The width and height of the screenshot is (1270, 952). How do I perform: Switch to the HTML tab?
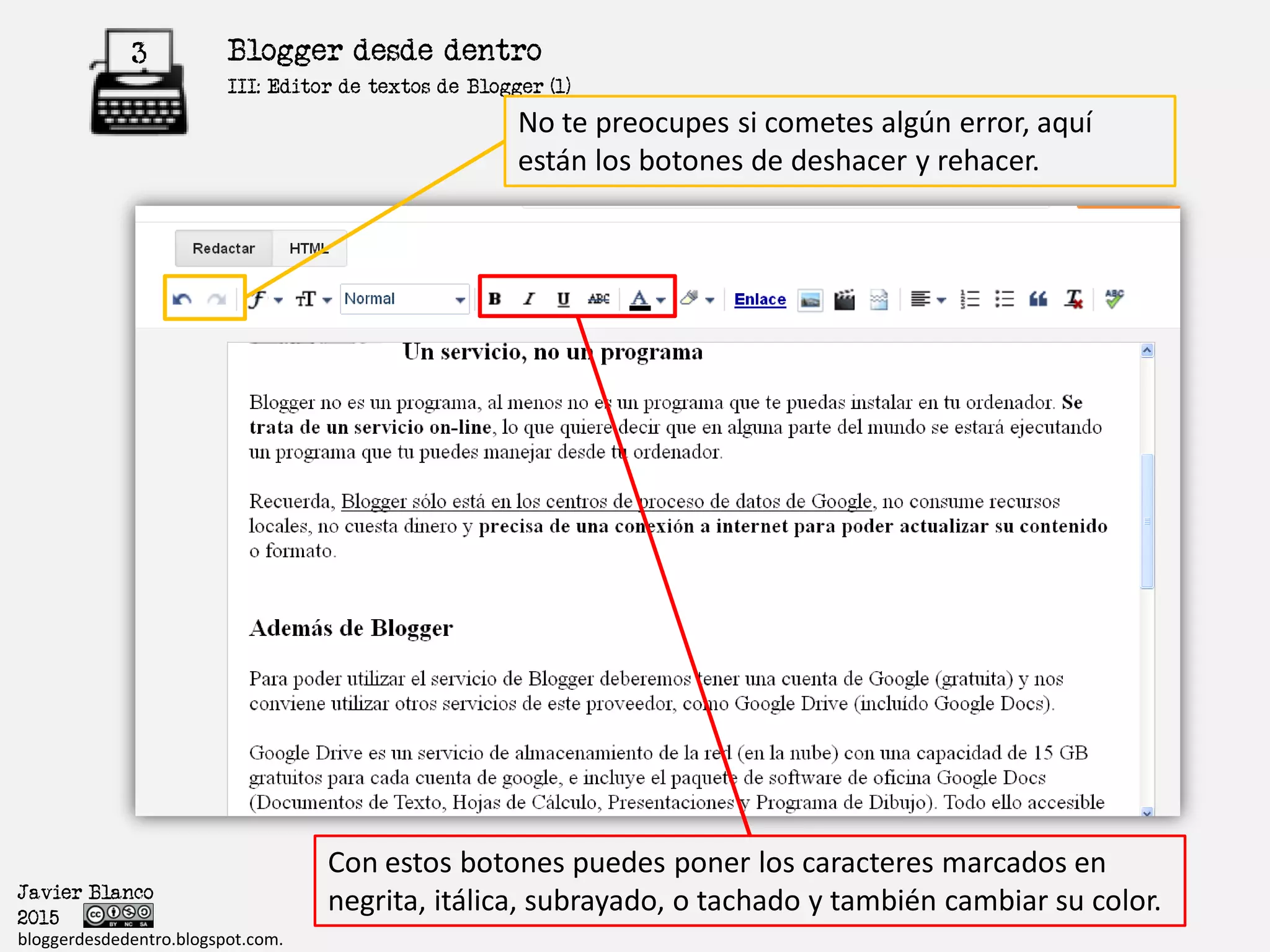(309, 249)
